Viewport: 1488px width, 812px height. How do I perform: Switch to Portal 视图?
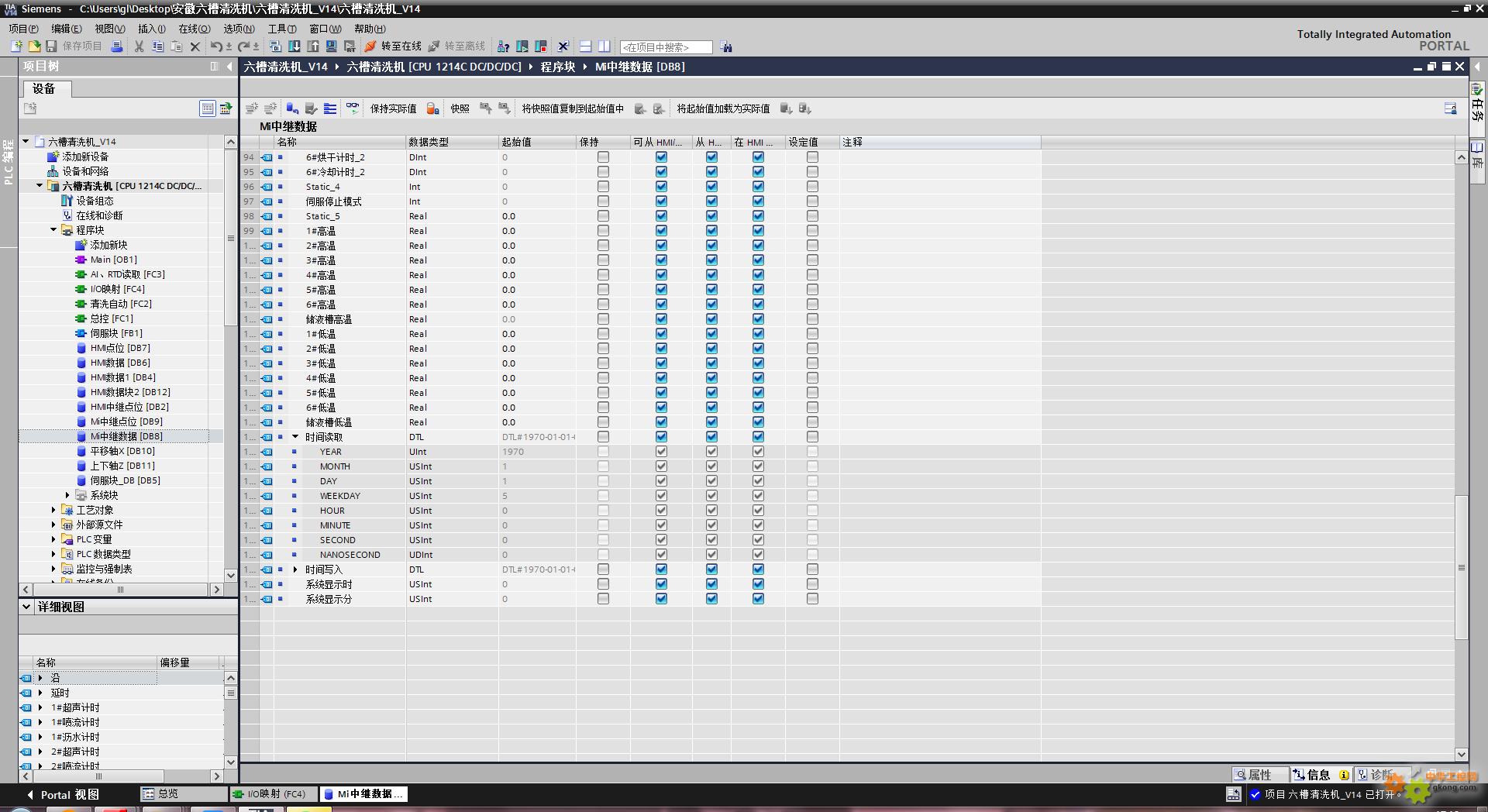[64, 794]
